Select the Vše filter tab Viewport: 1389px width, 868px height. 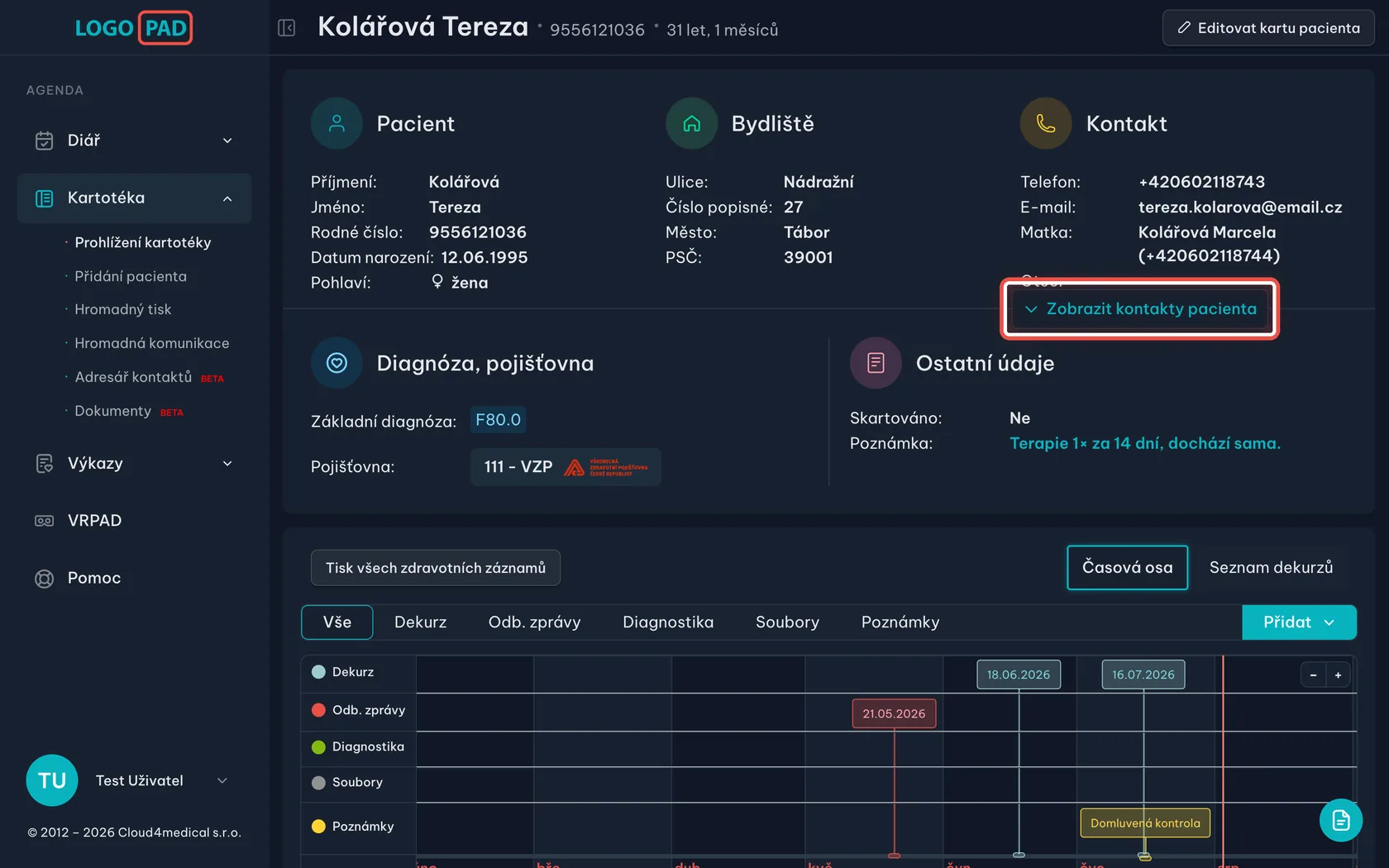[x=337, y=622]
